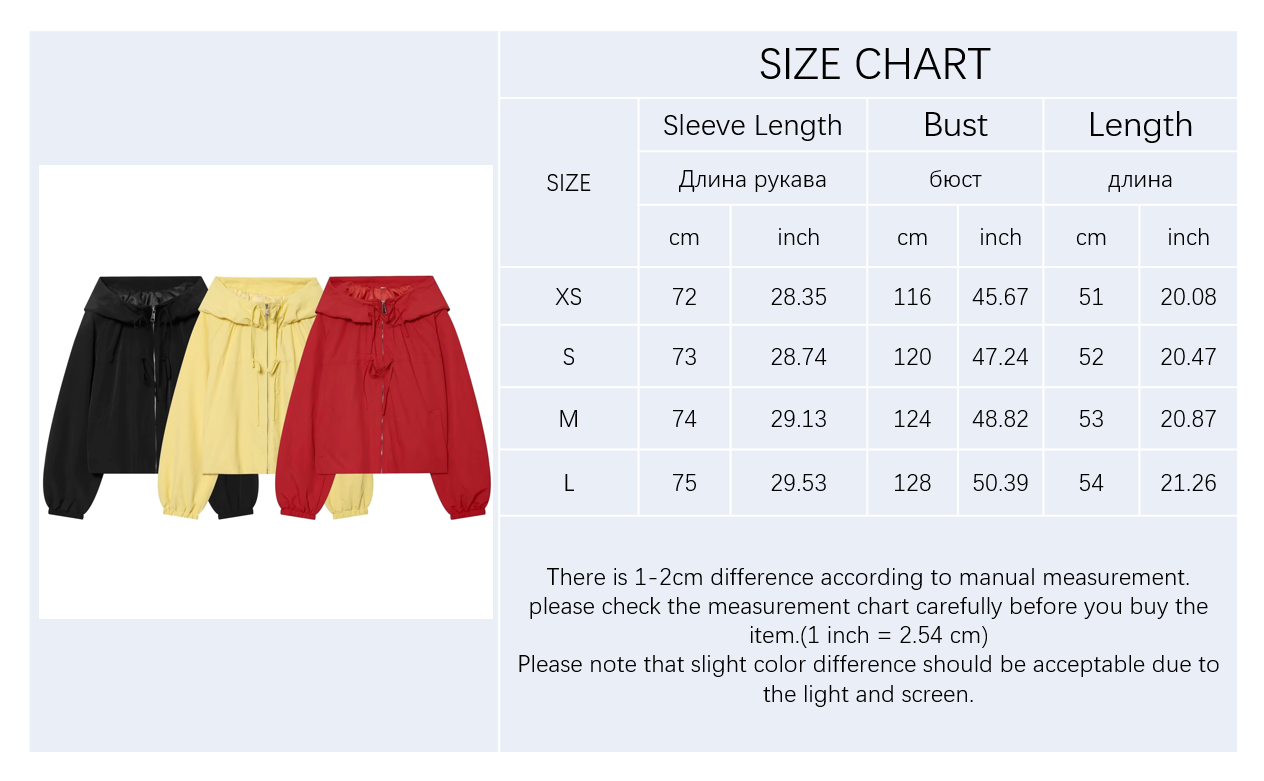The height and width of the screenshot is (781, 1264).
Task: Select the L size row label
Action: point(568,483)
